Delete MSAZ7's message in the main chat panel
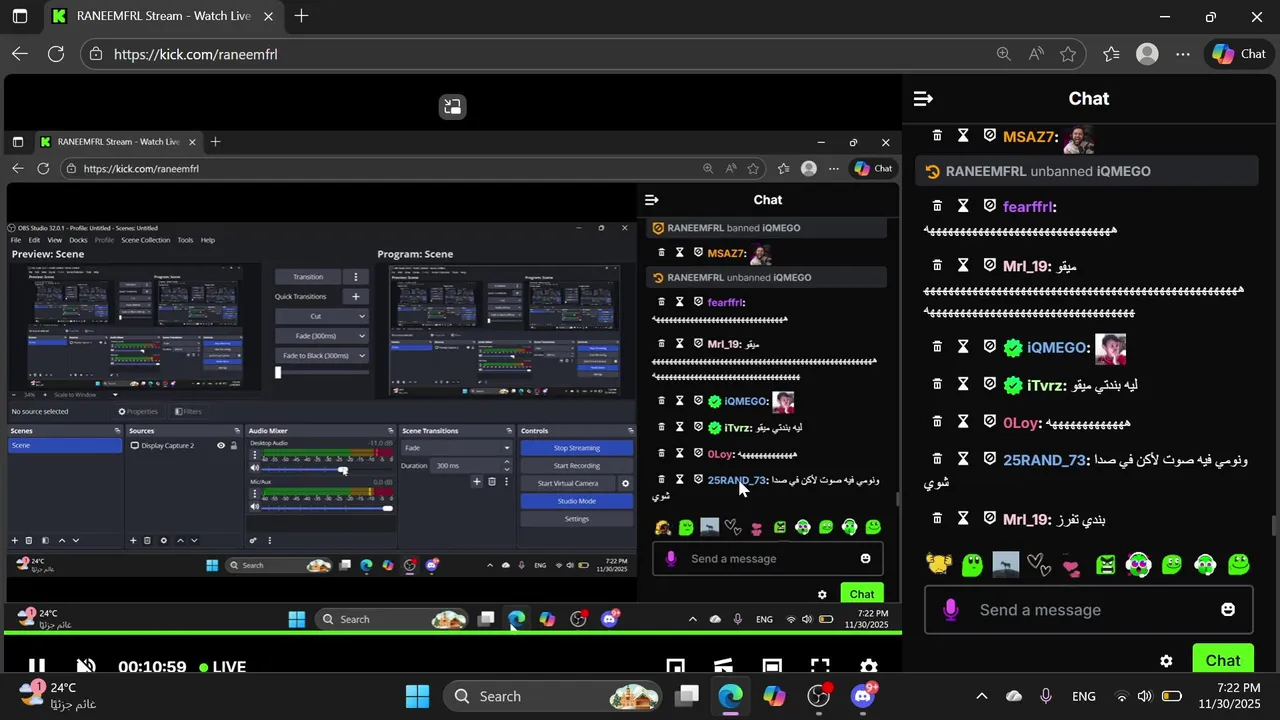The image size is (1280, 720). [x=937, y=136]
